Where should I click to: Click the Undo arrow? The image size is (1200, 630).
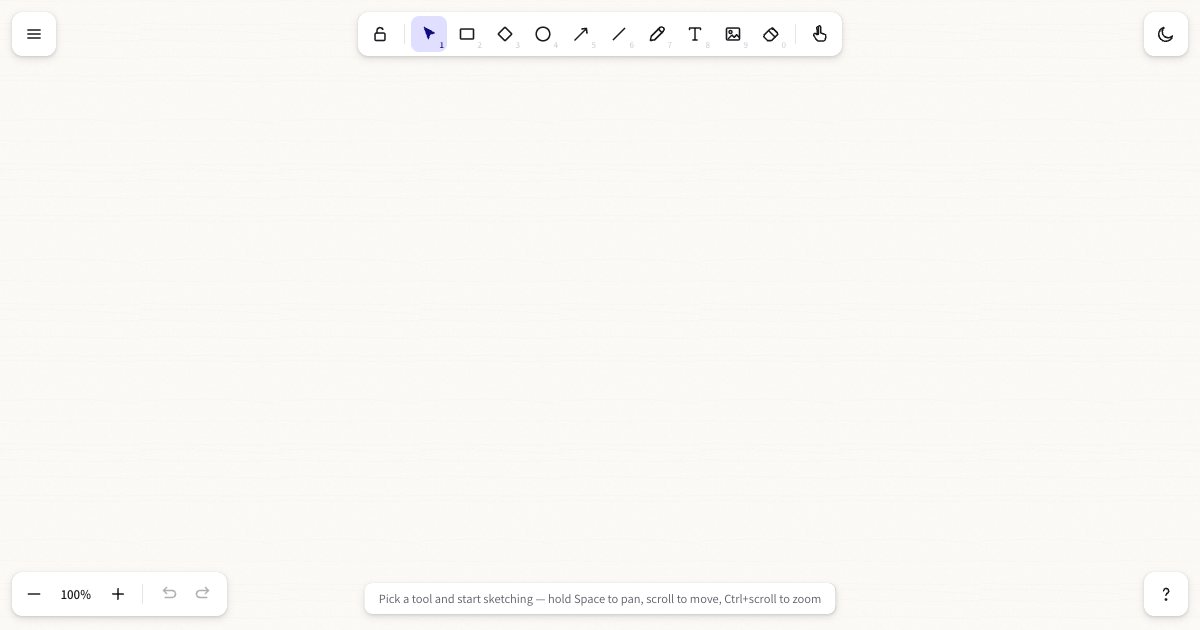[170, 594]
